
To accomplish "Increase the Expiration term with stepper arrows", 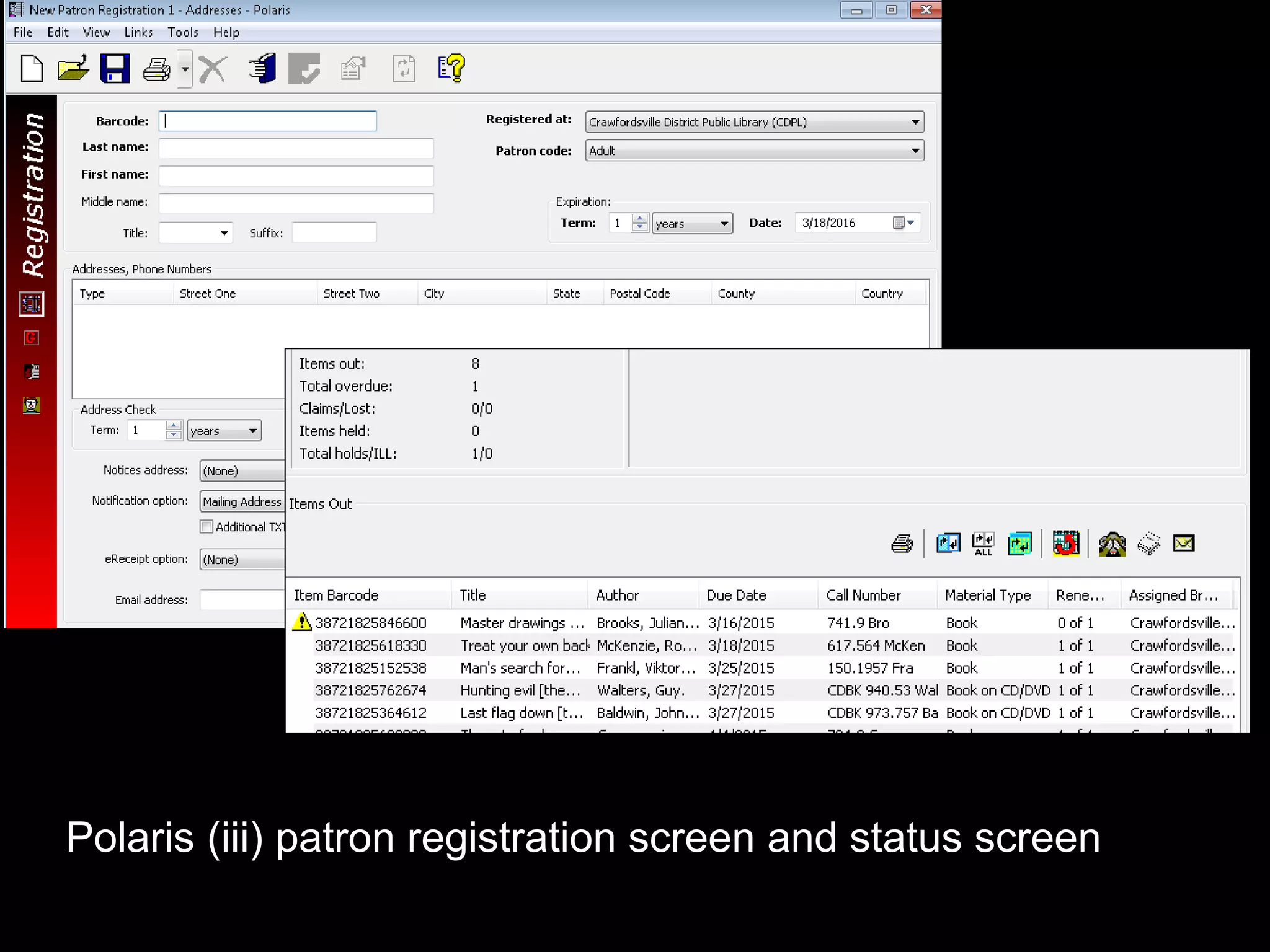I will [x=640, y=218].
